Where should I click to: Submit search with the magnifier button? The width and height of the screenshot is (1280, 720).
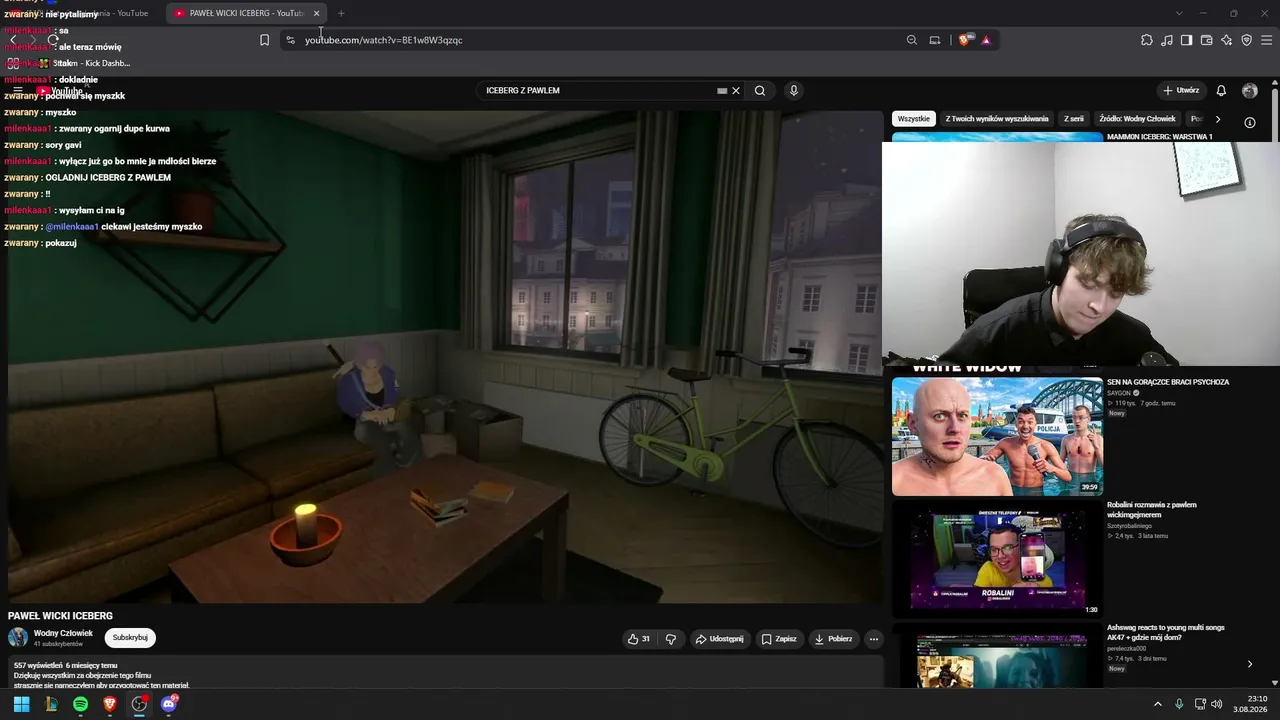coord(760,90)
